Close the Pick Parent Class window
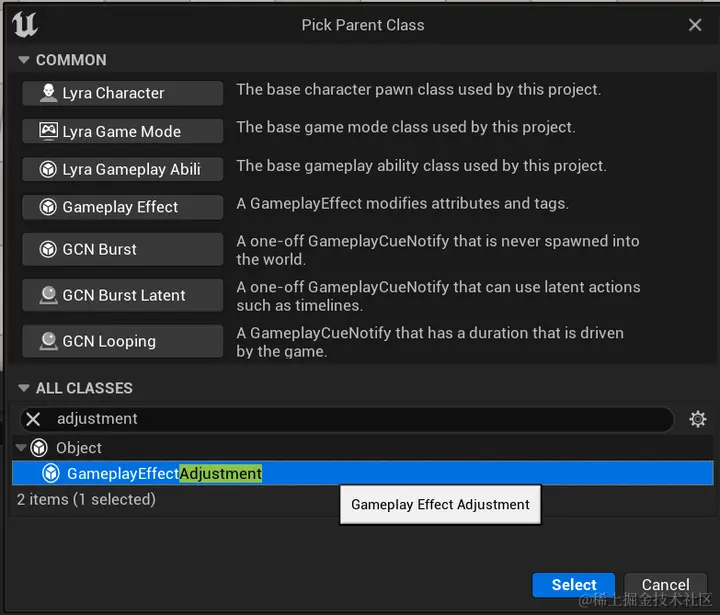 [695, 25]
